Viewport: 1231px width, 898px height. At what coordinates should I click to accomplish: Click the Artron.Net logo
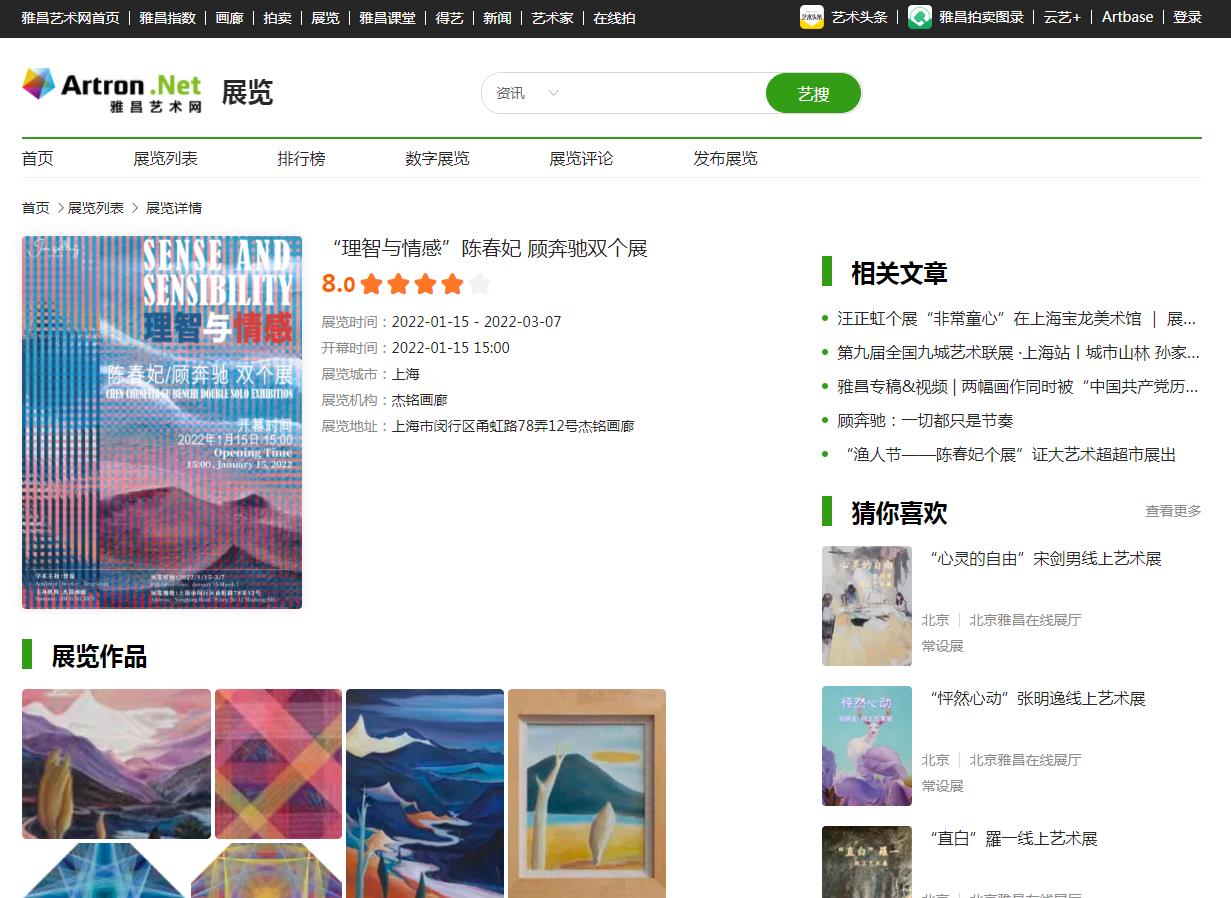tap(112, 90)
